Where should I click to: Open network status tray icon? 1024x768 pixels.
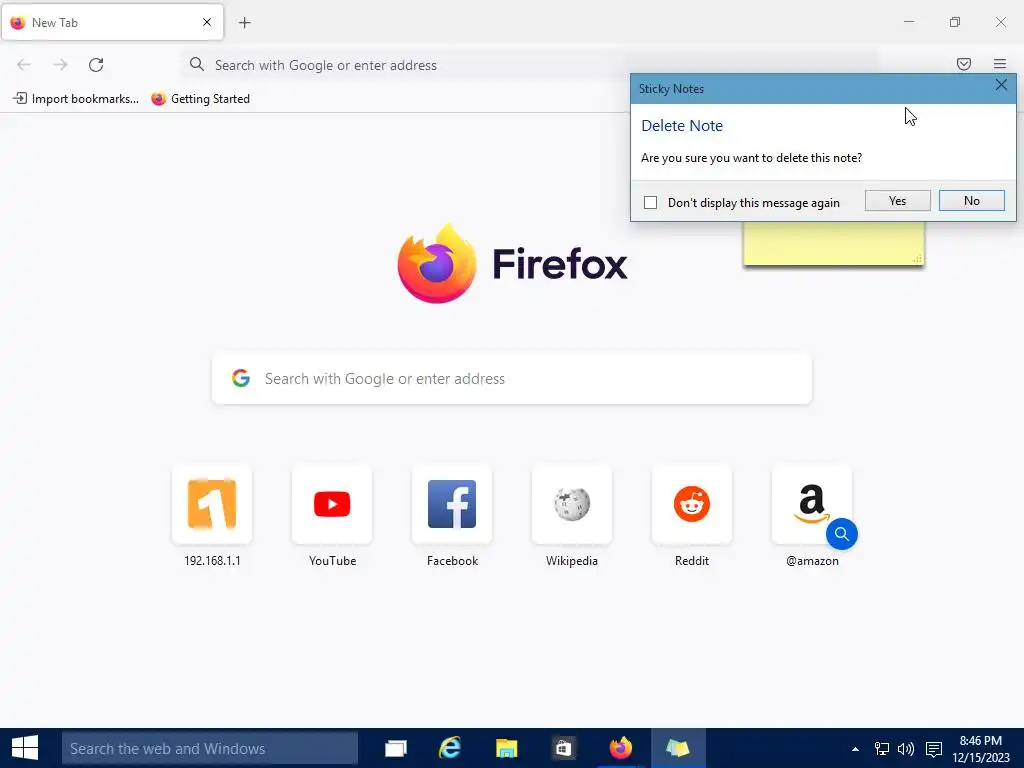click(882, 749)
